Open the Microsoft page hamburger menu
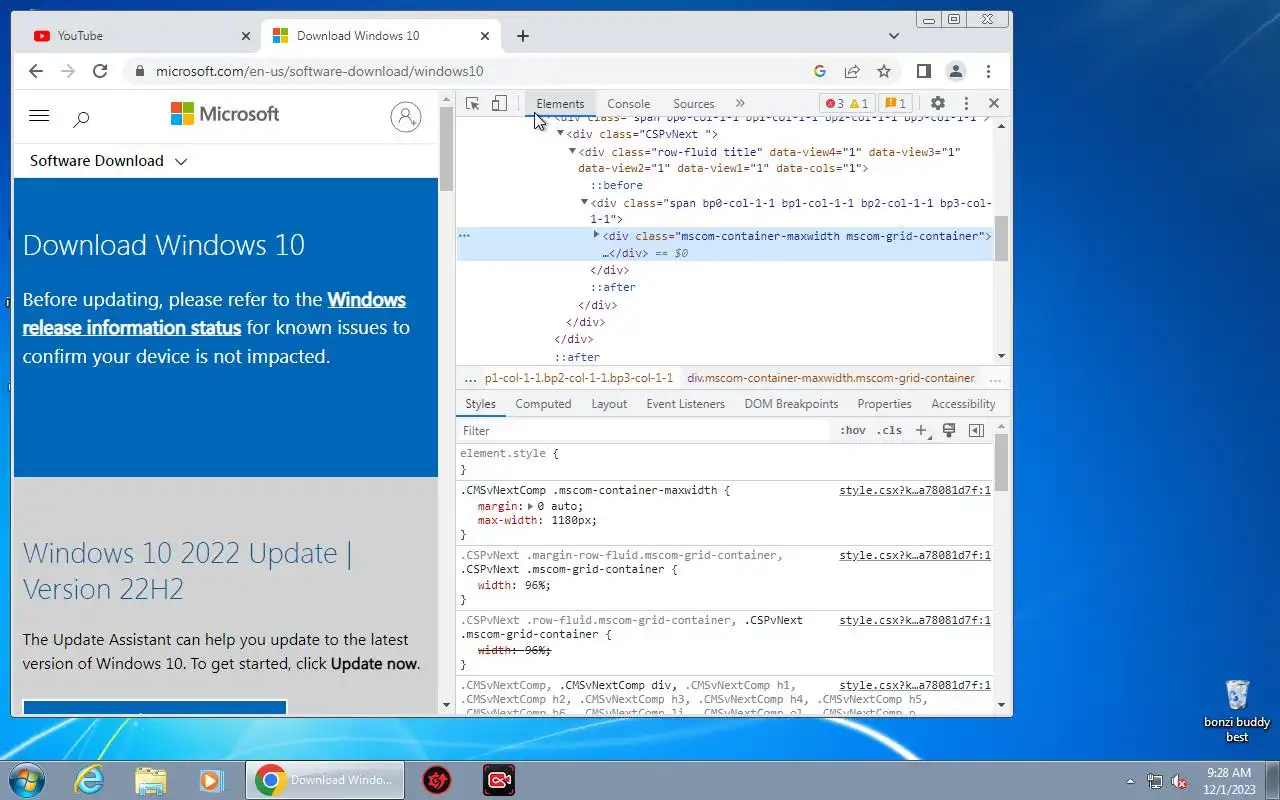 click(x=39, y=116)
